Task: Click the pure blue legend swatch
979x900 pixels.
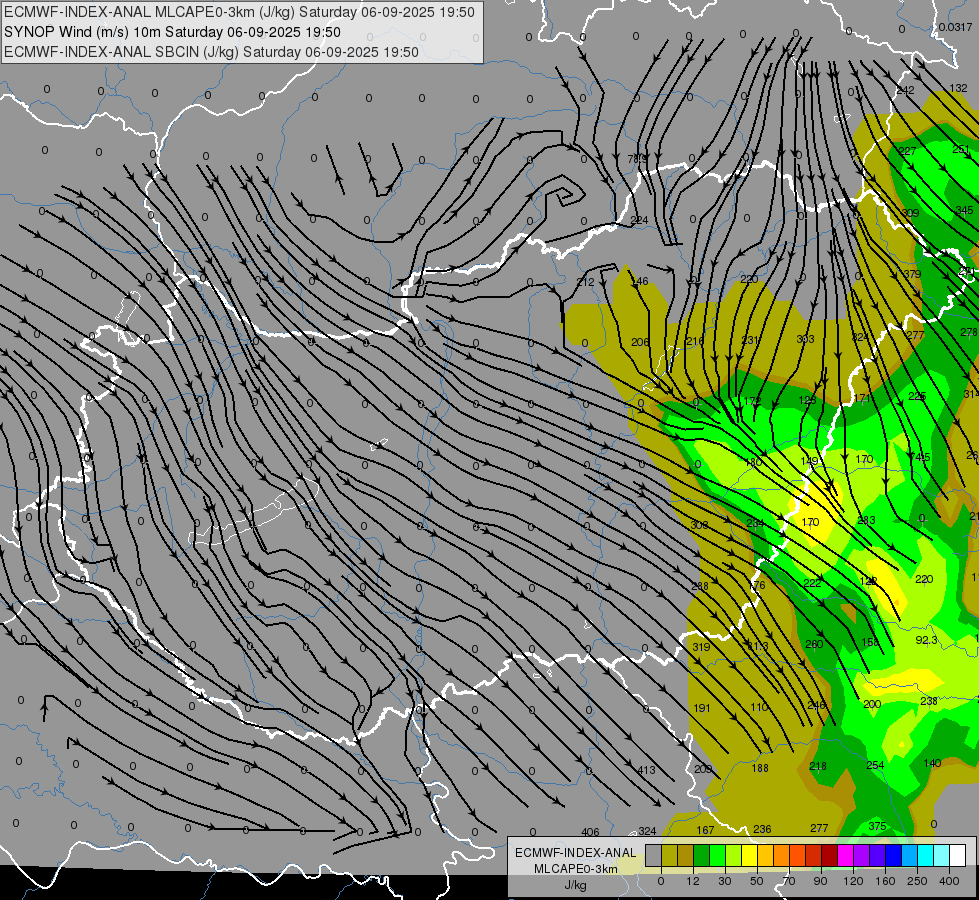Action: coord(893,856)
